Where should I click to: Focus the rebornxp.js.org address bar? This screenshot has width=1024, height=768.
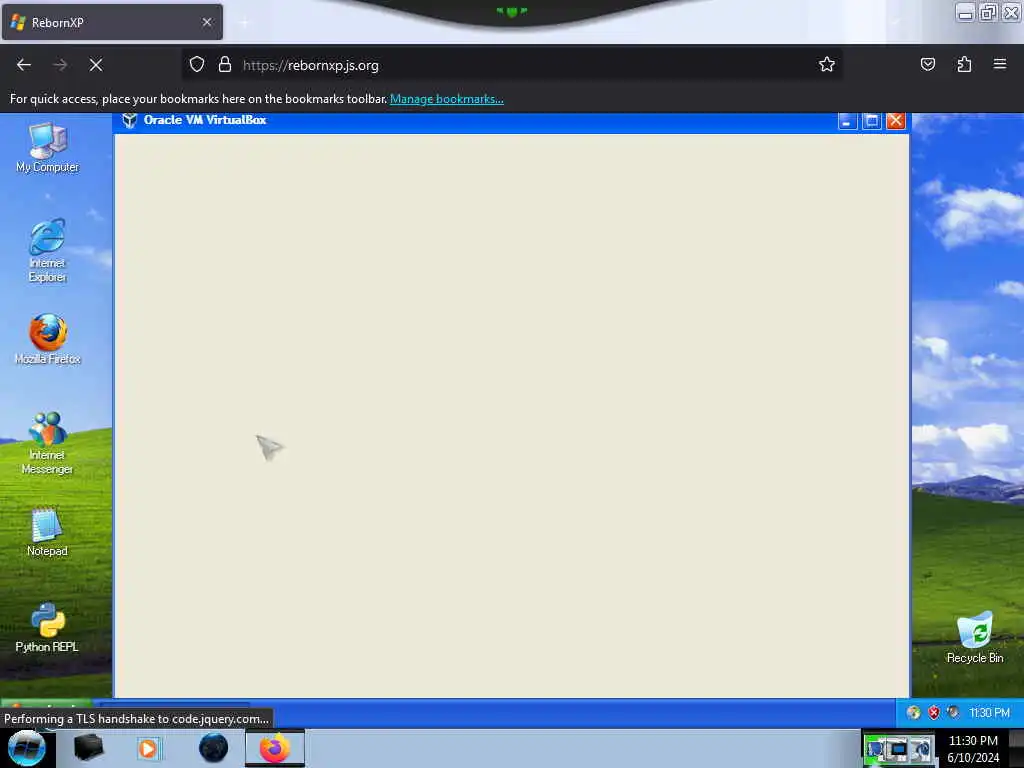point(511,65)
